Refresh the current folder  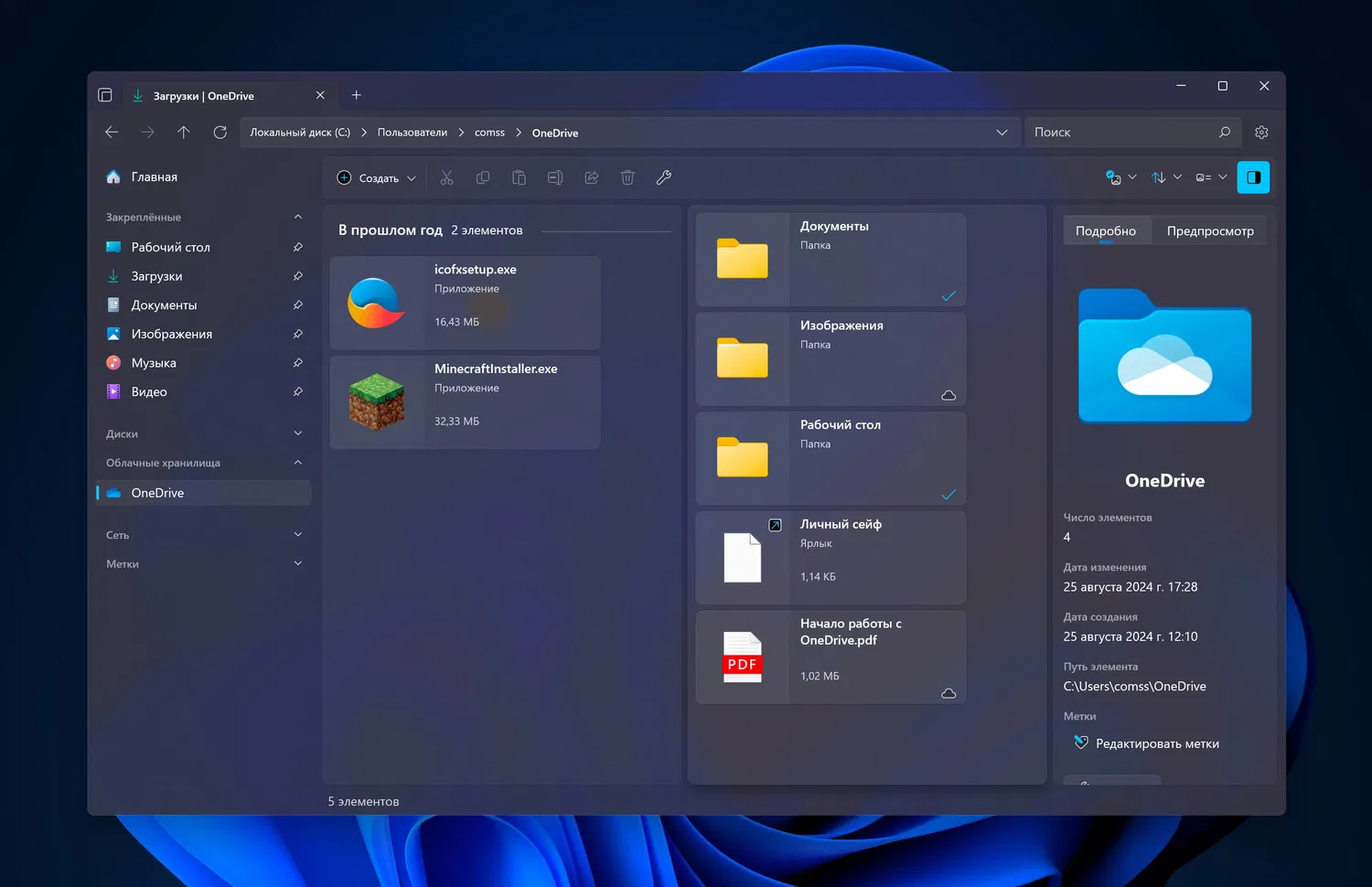[x=220, y=133]
